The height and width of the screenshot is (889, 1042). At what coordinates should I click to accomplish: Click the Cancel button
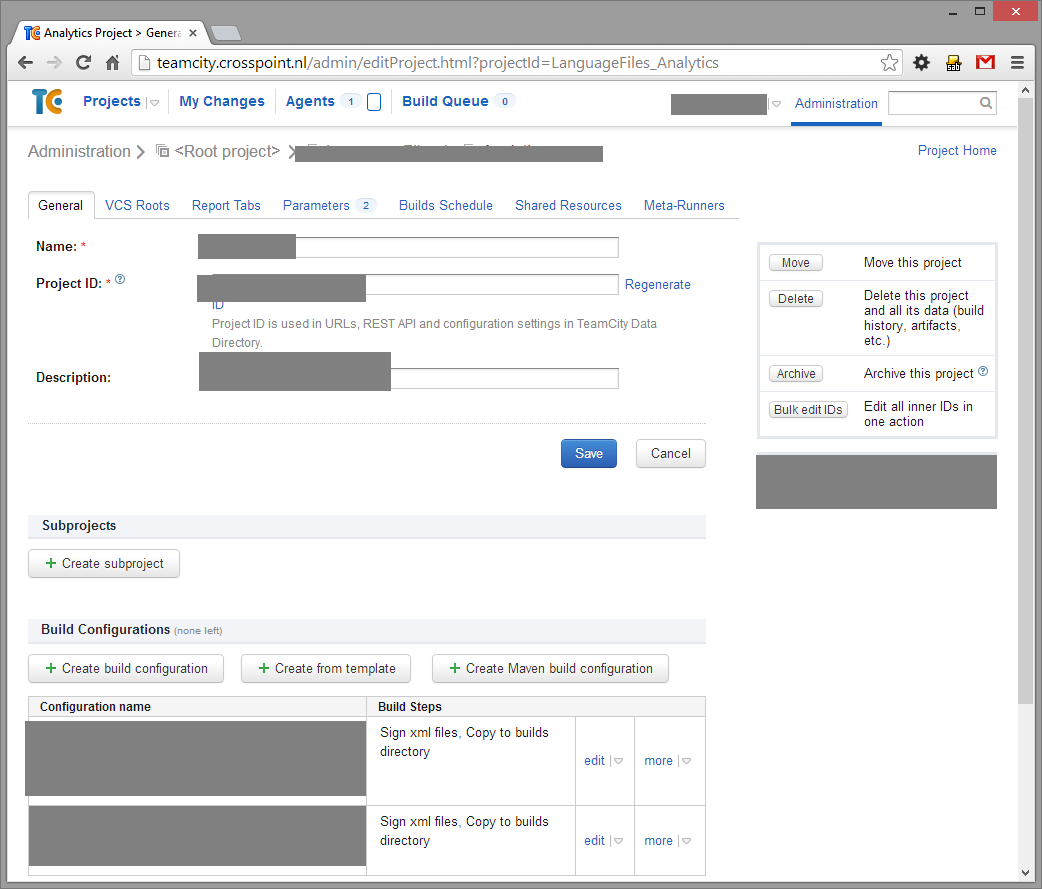[x=670, y=453]
